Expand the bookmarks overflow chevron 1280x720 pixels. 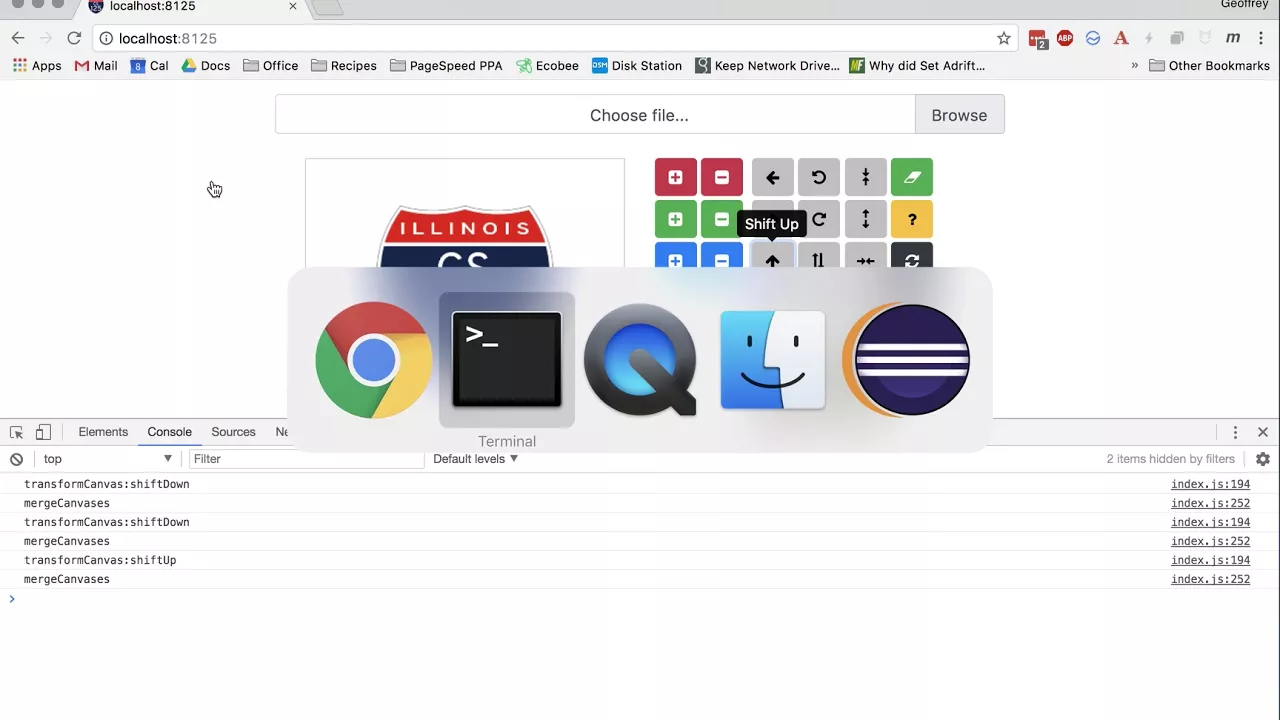tap(1134, 66)
